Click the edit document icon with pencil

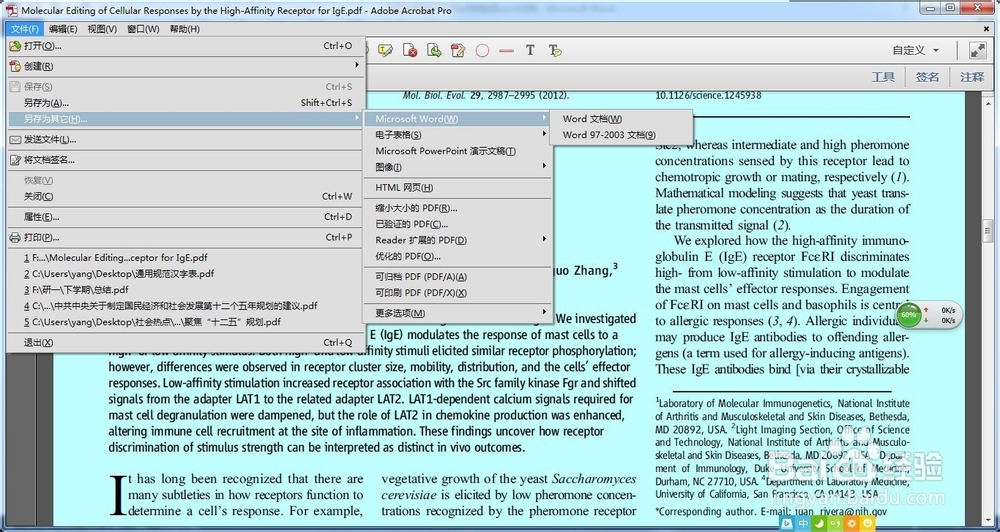458,50
